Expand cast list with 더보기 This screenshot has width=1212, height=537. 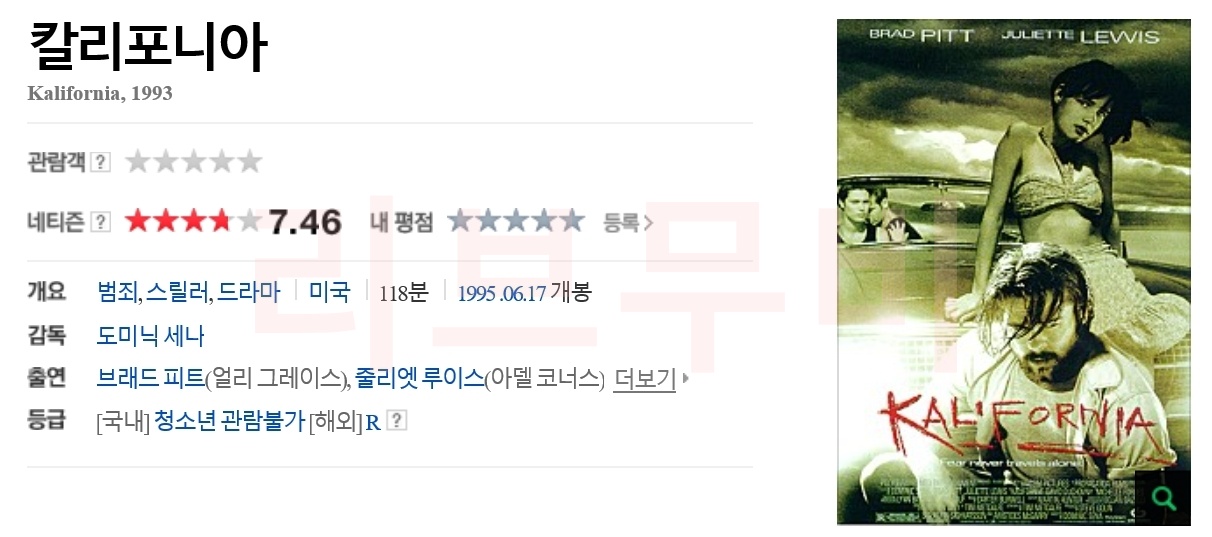click(x=645, y=380)
